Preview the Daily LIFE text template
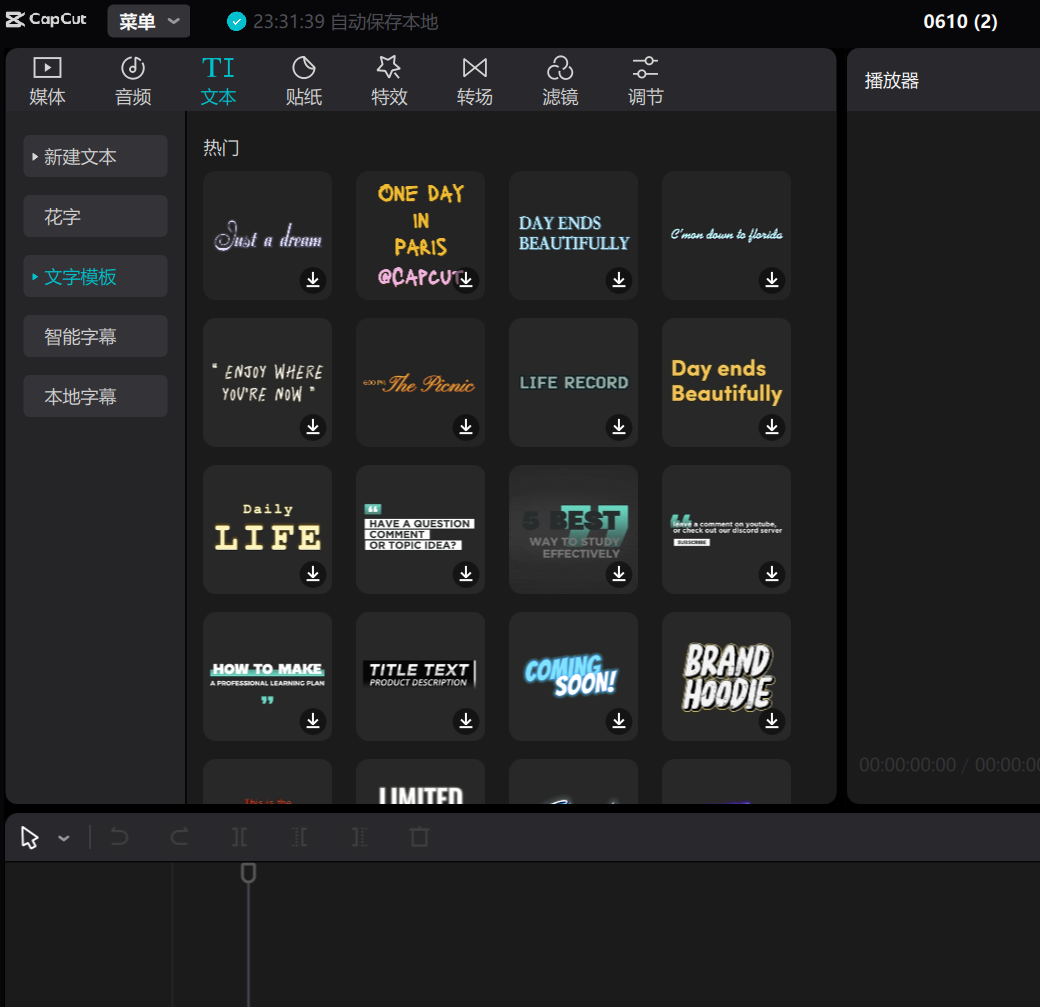 tap(267, 529)
